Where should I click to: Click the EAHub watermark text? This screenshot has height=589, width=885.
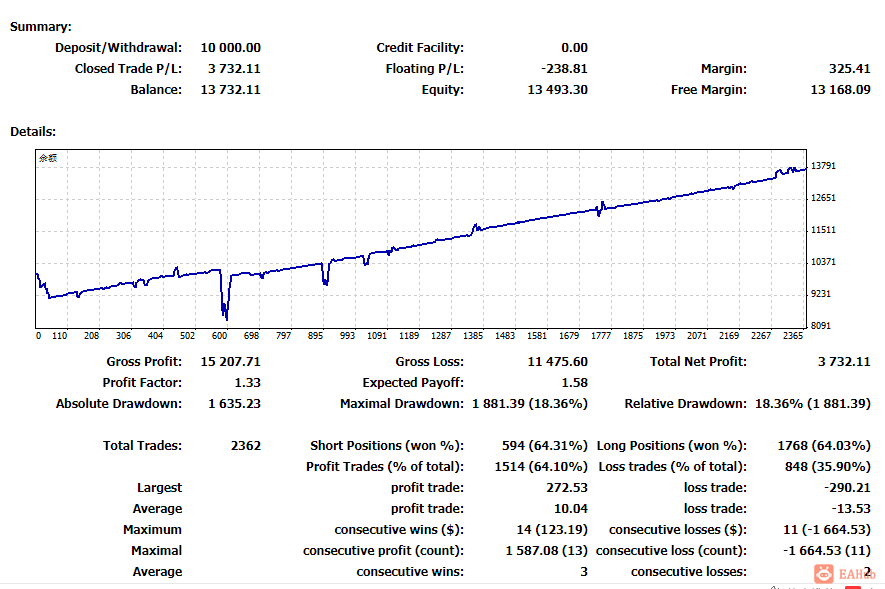tap(857, 574)
